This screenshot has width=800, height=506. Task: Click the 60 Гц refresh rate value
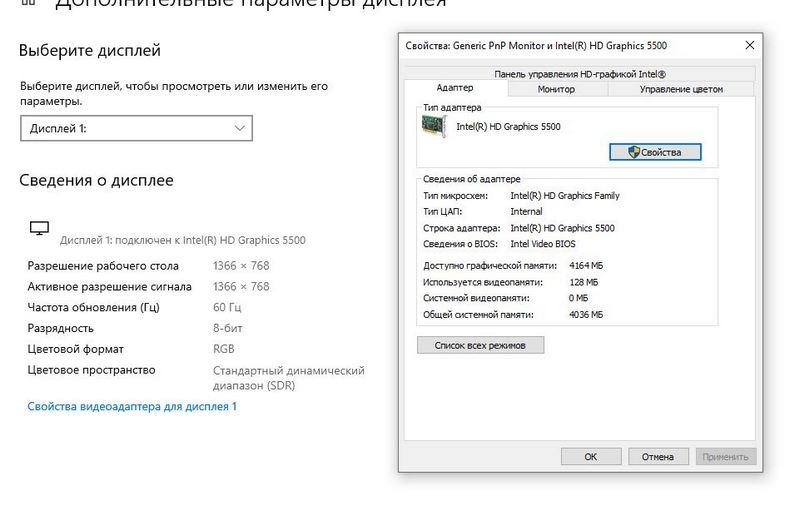[x=227, y=307]
